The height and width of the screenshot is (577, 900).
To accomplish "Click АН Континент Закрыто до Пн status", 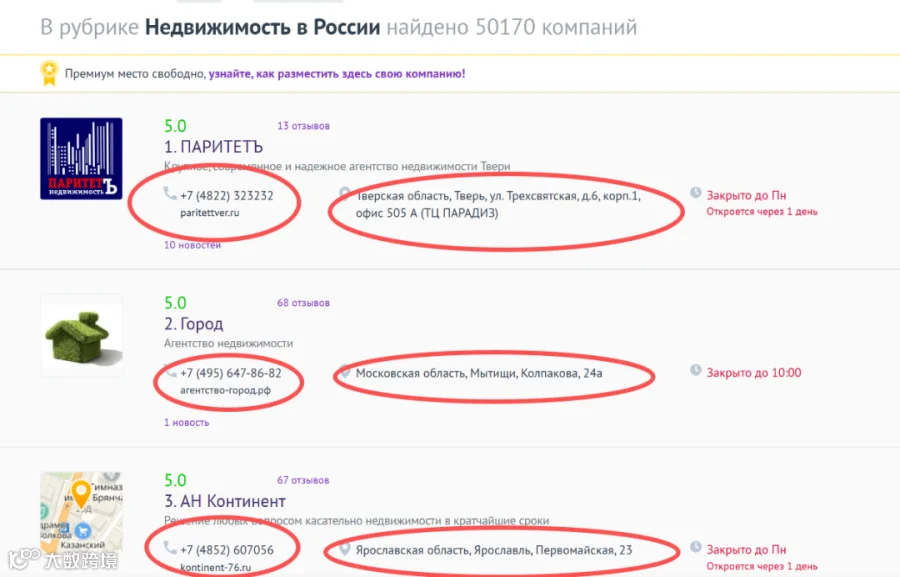I will coord(746,549).
